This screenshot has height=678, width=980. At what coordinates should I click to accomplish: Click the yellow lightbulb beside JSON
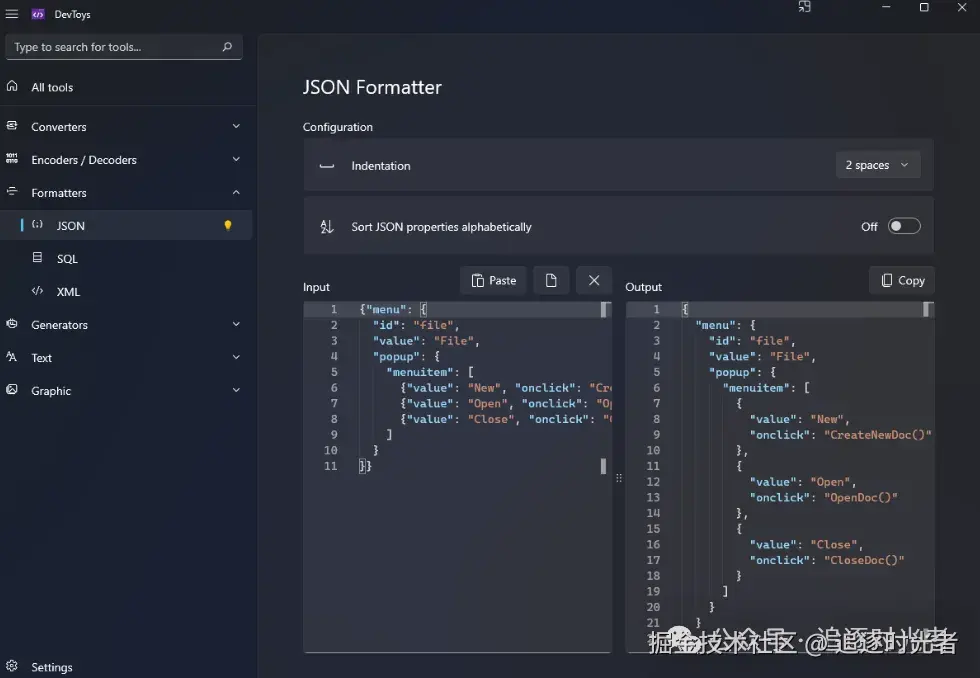[x=228, y=226]
